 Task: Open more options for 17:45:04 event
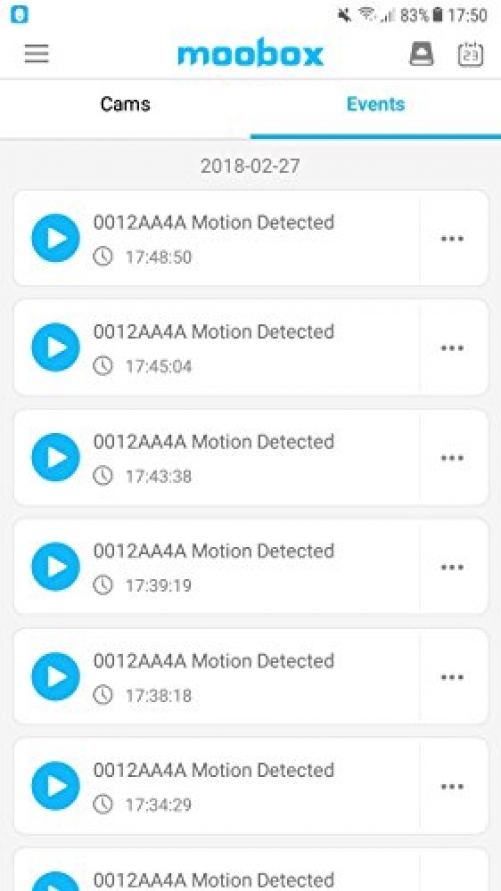coord(453,348)
